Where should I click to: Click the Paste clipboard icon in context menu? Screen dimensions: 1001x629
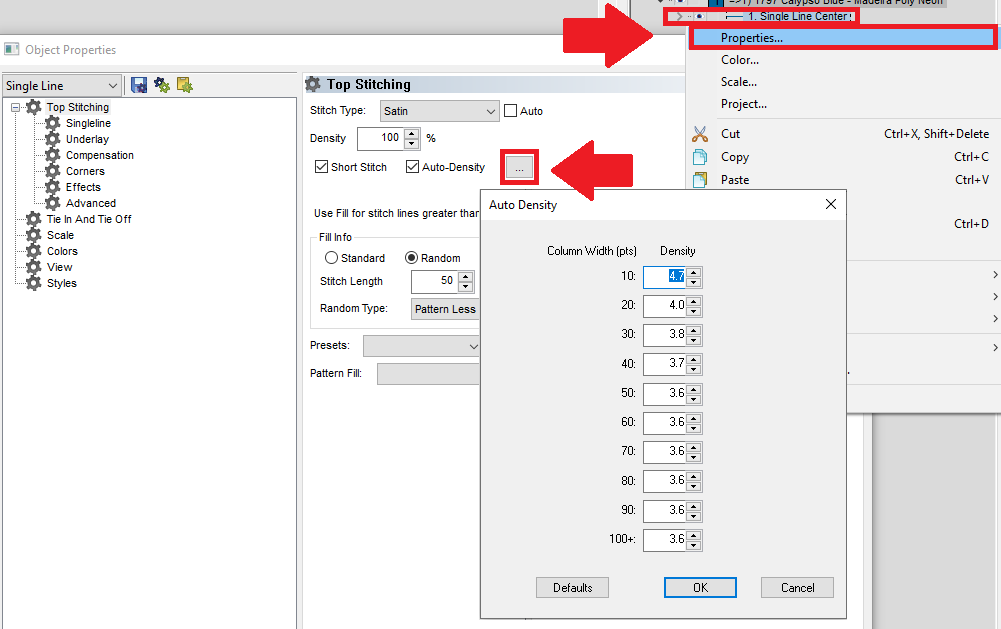[700, 180]
